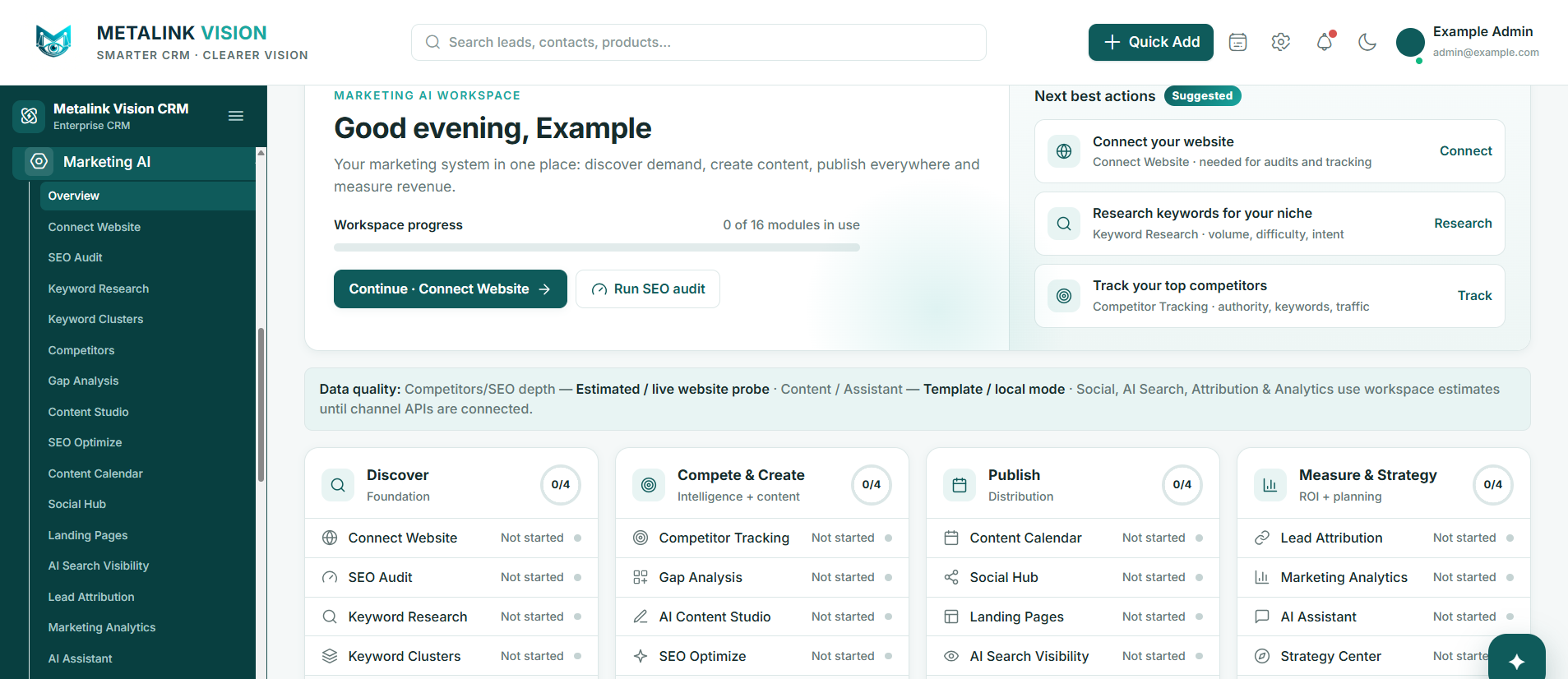
Task: Click Continue · Connect Website button
Action: 450,289
